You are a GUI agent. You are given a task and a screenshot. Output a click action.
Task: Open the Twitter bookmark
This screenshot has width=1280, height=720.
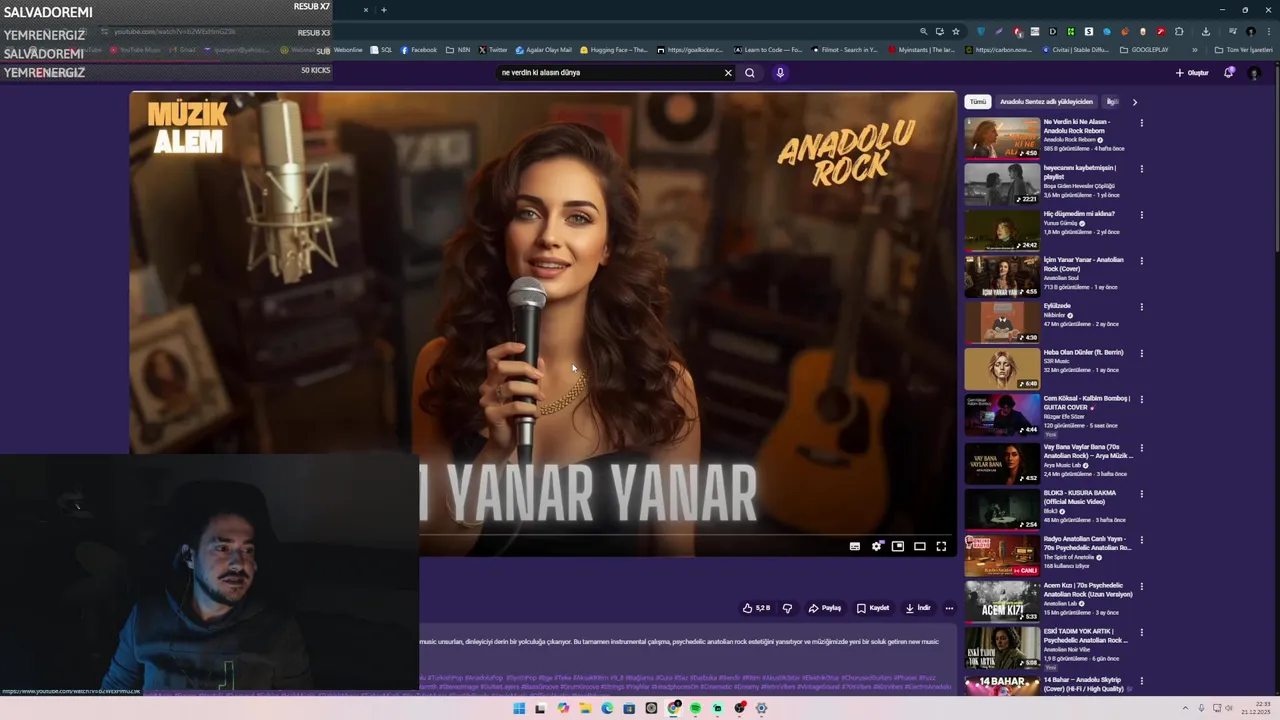point(493,50)
